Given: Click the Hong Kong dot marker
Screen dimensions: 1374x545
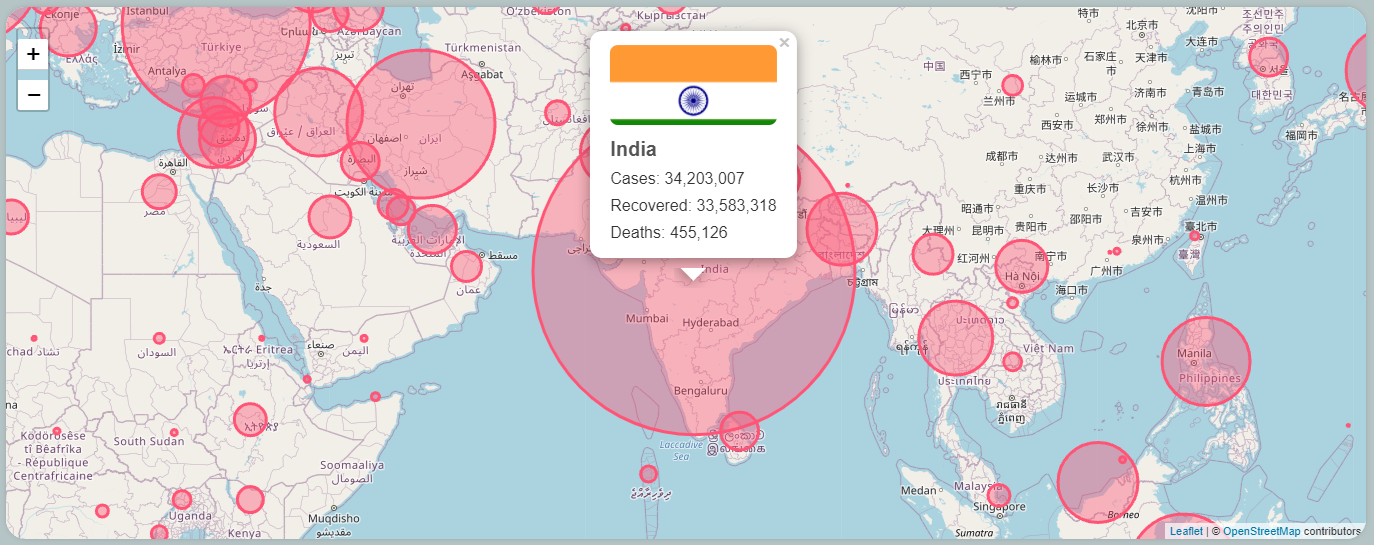Looking at the screenshot, I should coord(1117,251).
